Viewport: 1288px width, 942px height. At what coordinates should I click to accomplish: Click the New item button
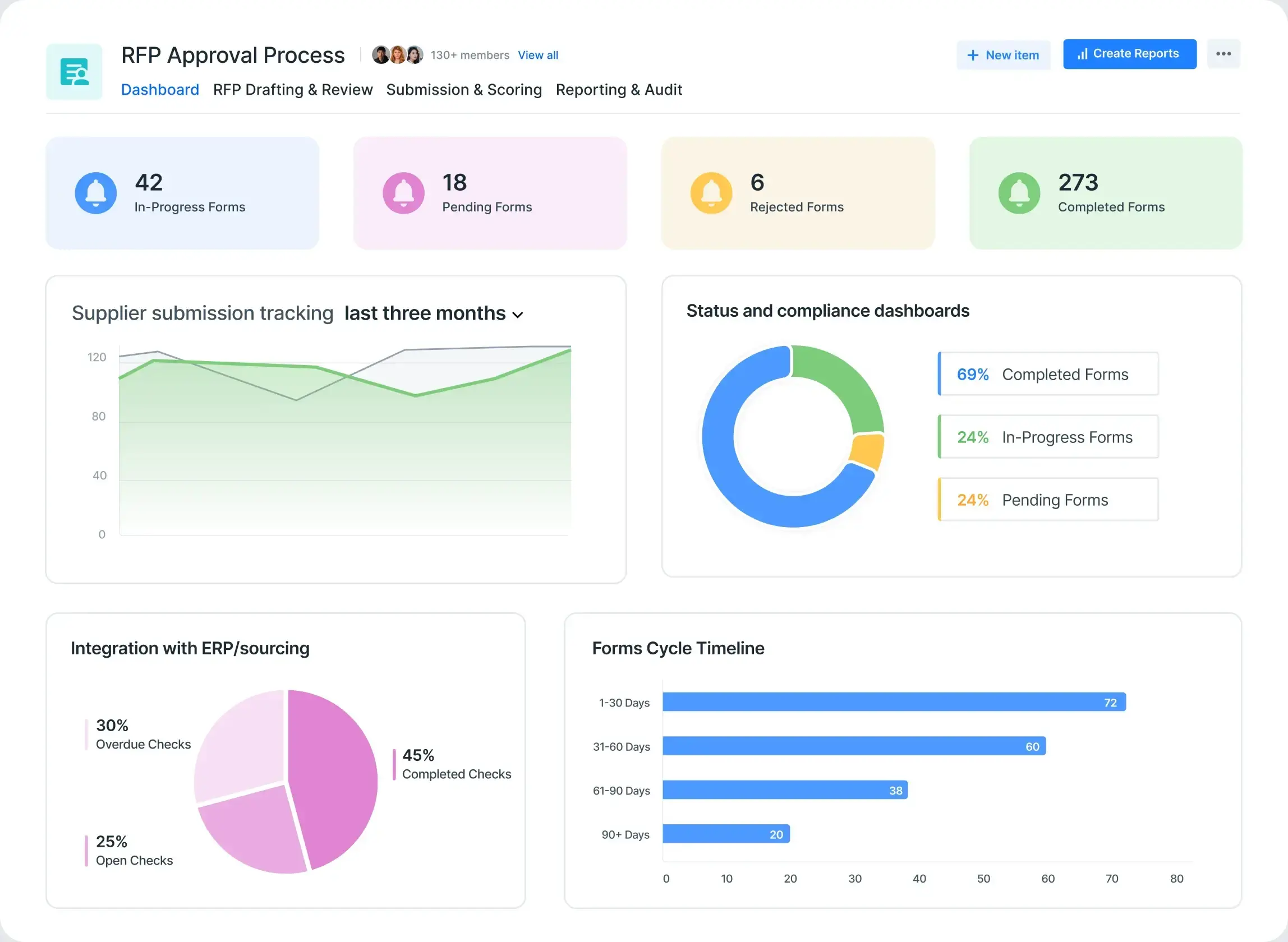(x=1003, y=56)
